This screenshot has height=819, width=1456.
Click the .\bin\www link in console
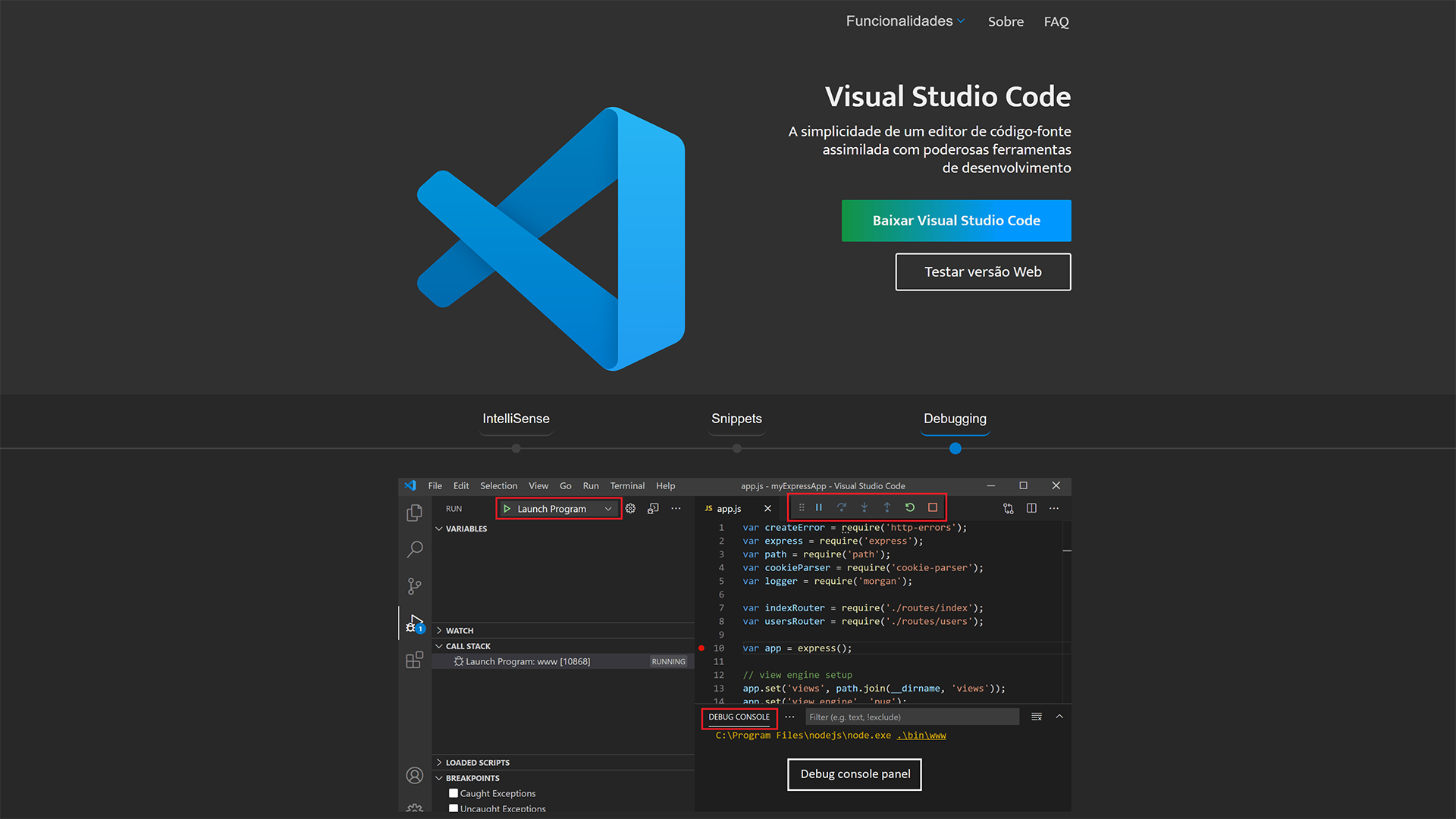tap(921, 736)
